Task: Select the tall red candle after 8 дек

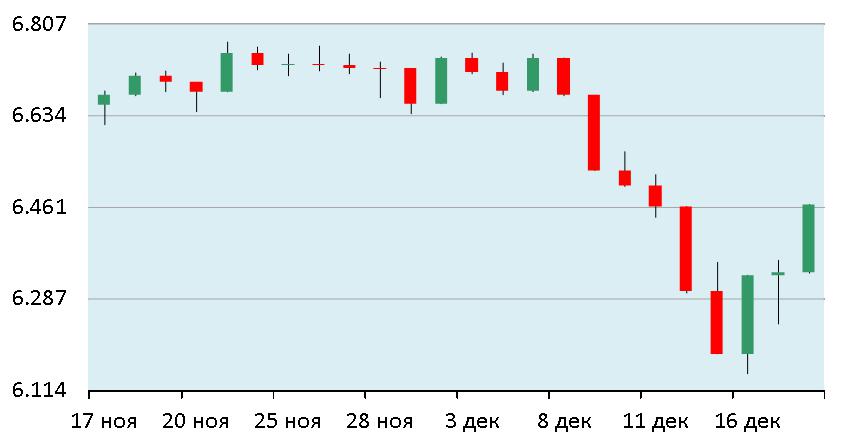Action: click(594, 132)
